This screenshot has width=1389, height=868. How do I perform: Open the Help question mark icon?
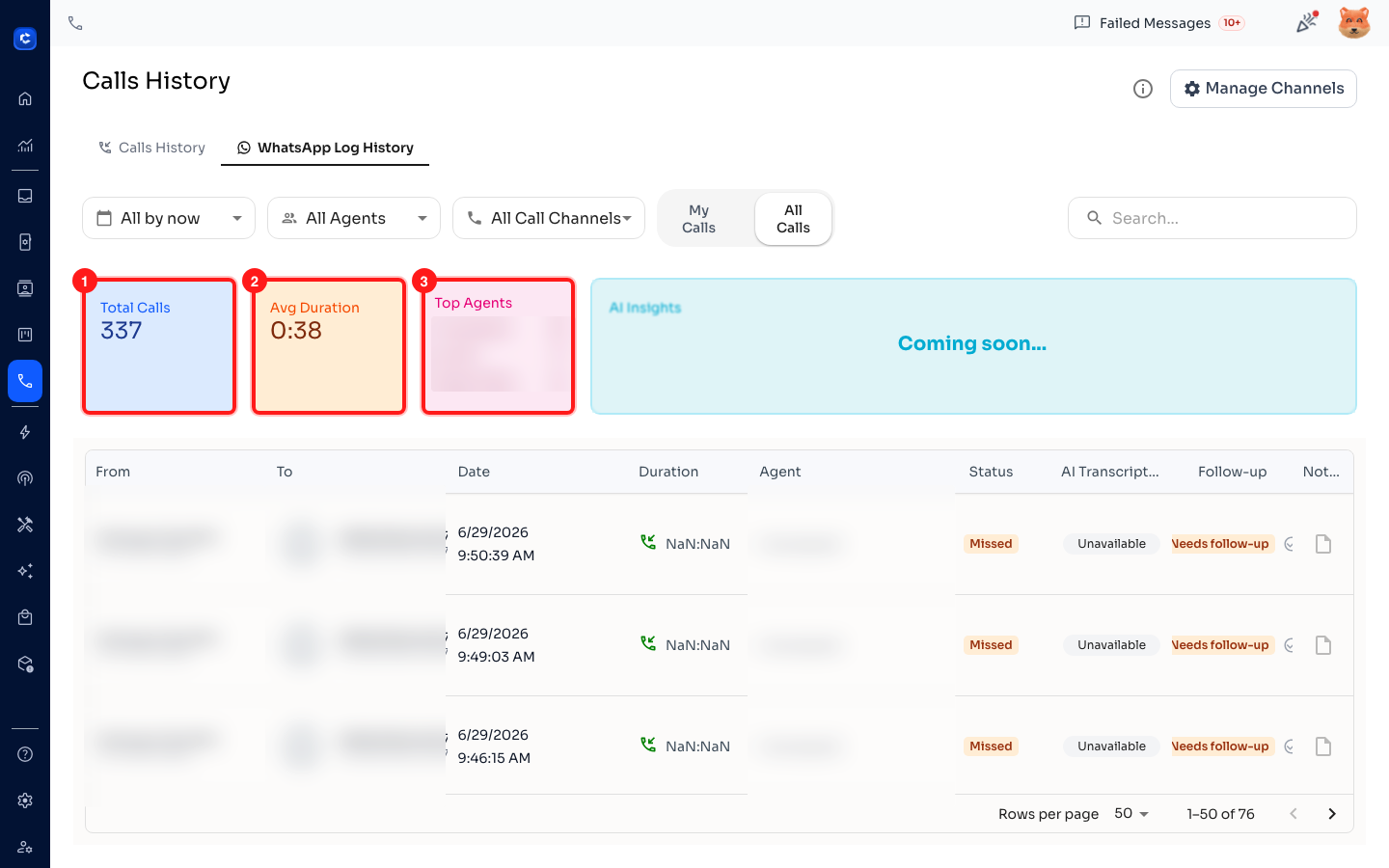tap(25, 754)
